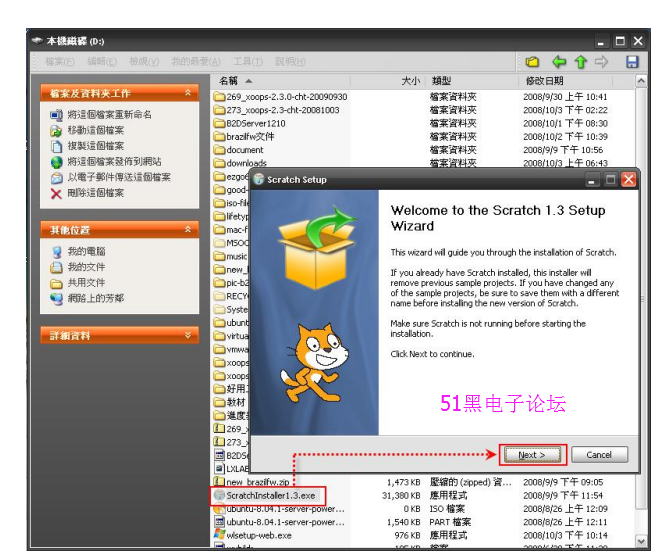Open My Network Places link
Image resolution: width=661 pixels, height=559 pixels.
96,298
